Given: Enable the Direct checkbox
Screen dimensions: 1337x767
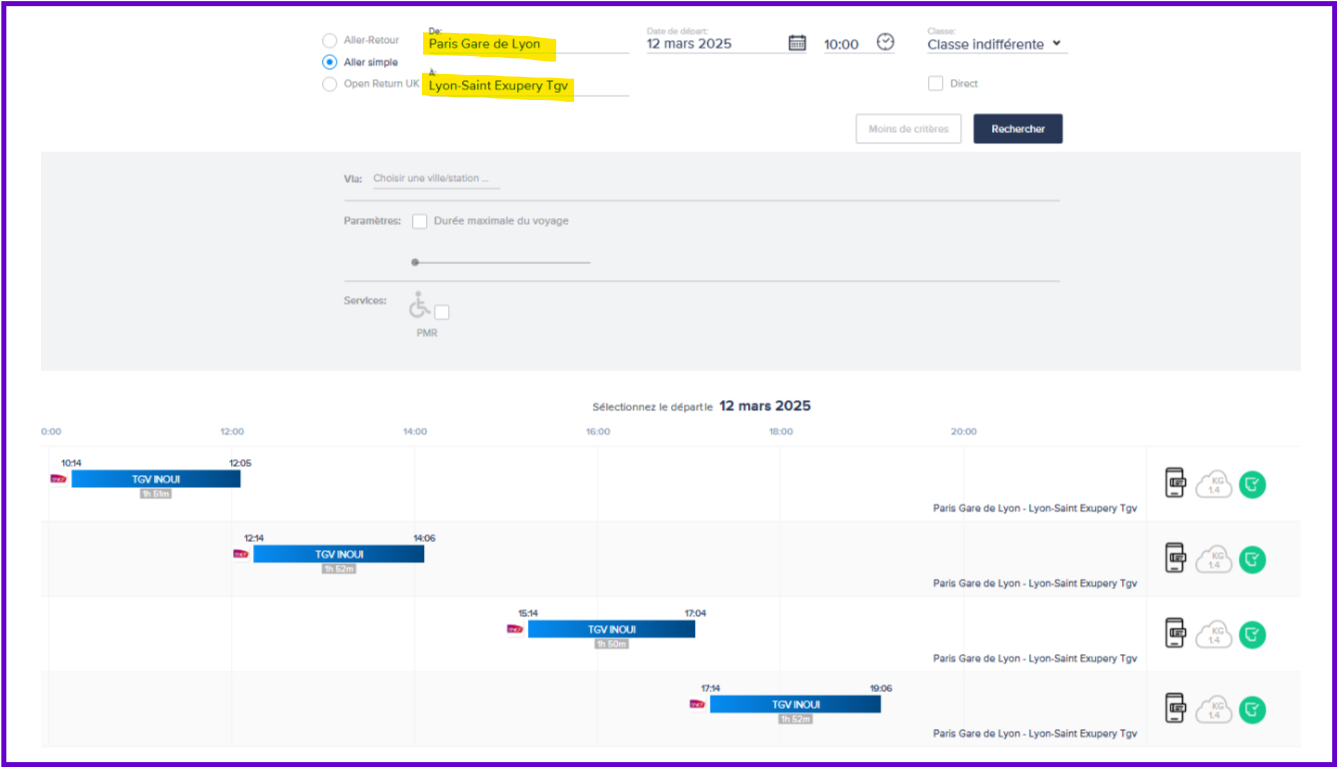Looking at the screenshot, I should coord(936,84).
